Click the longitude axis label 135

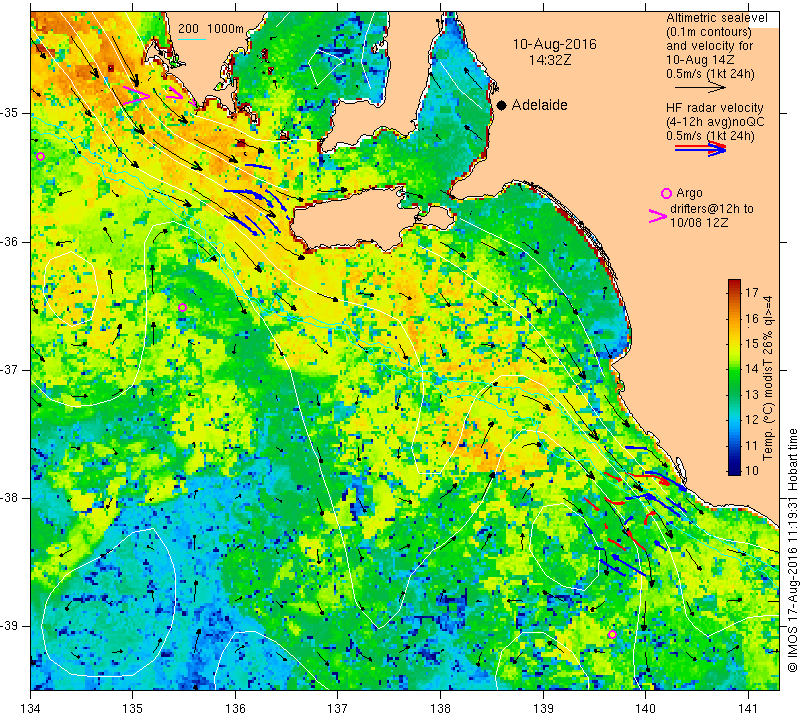coord(133,709)
